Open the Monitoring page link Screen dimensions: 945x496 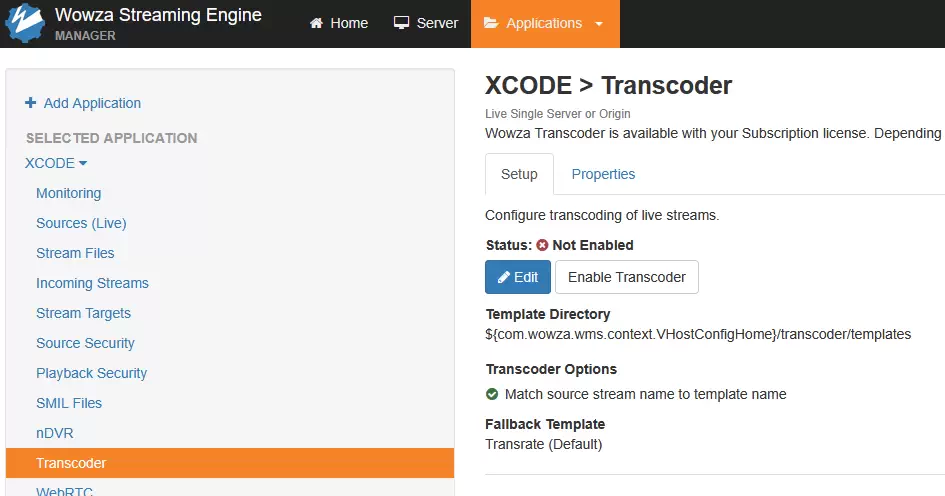(69, 193)
